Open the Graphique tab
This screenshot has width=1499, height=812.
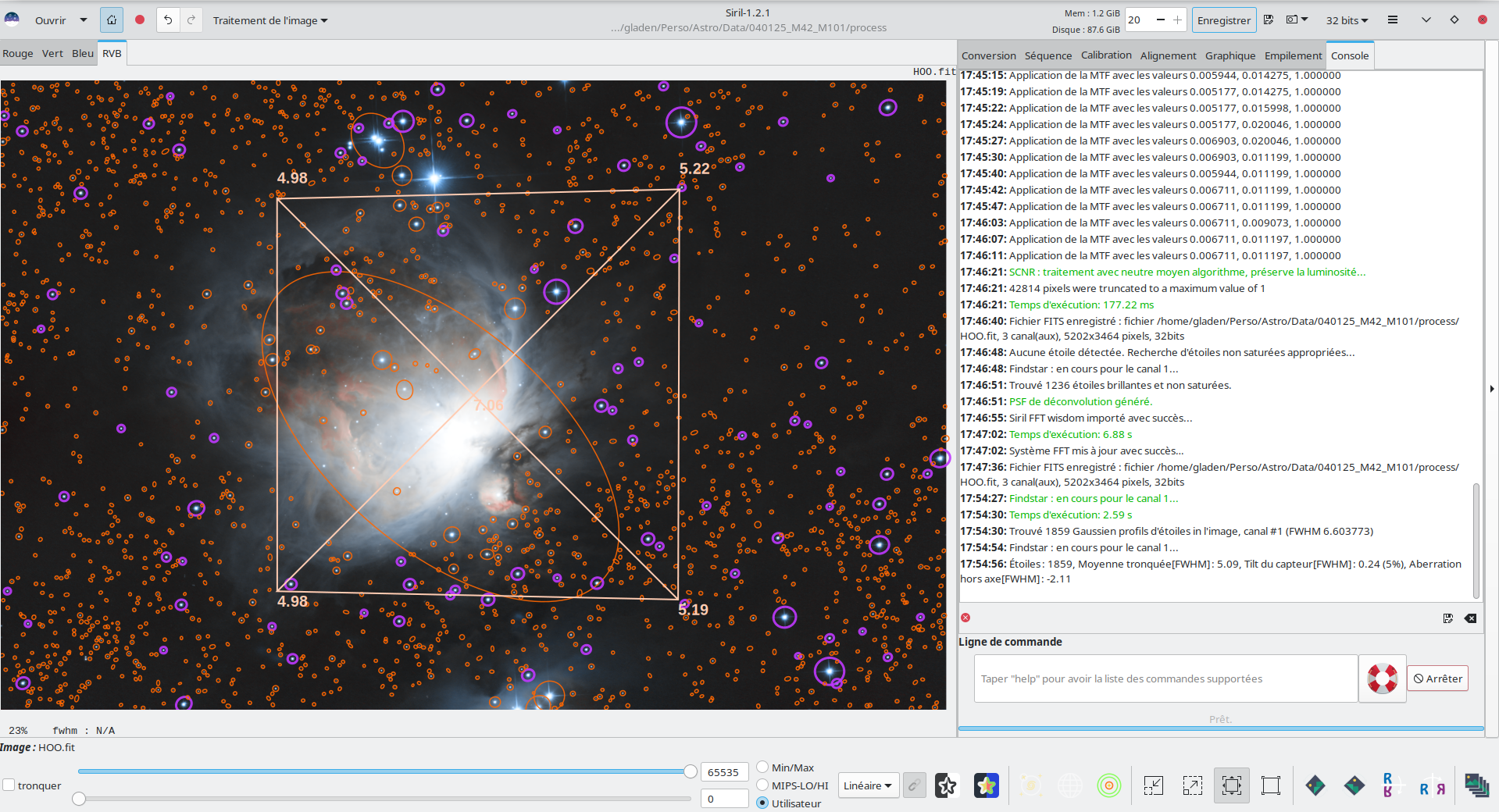pyautogui.click(x=1230, y=55)
